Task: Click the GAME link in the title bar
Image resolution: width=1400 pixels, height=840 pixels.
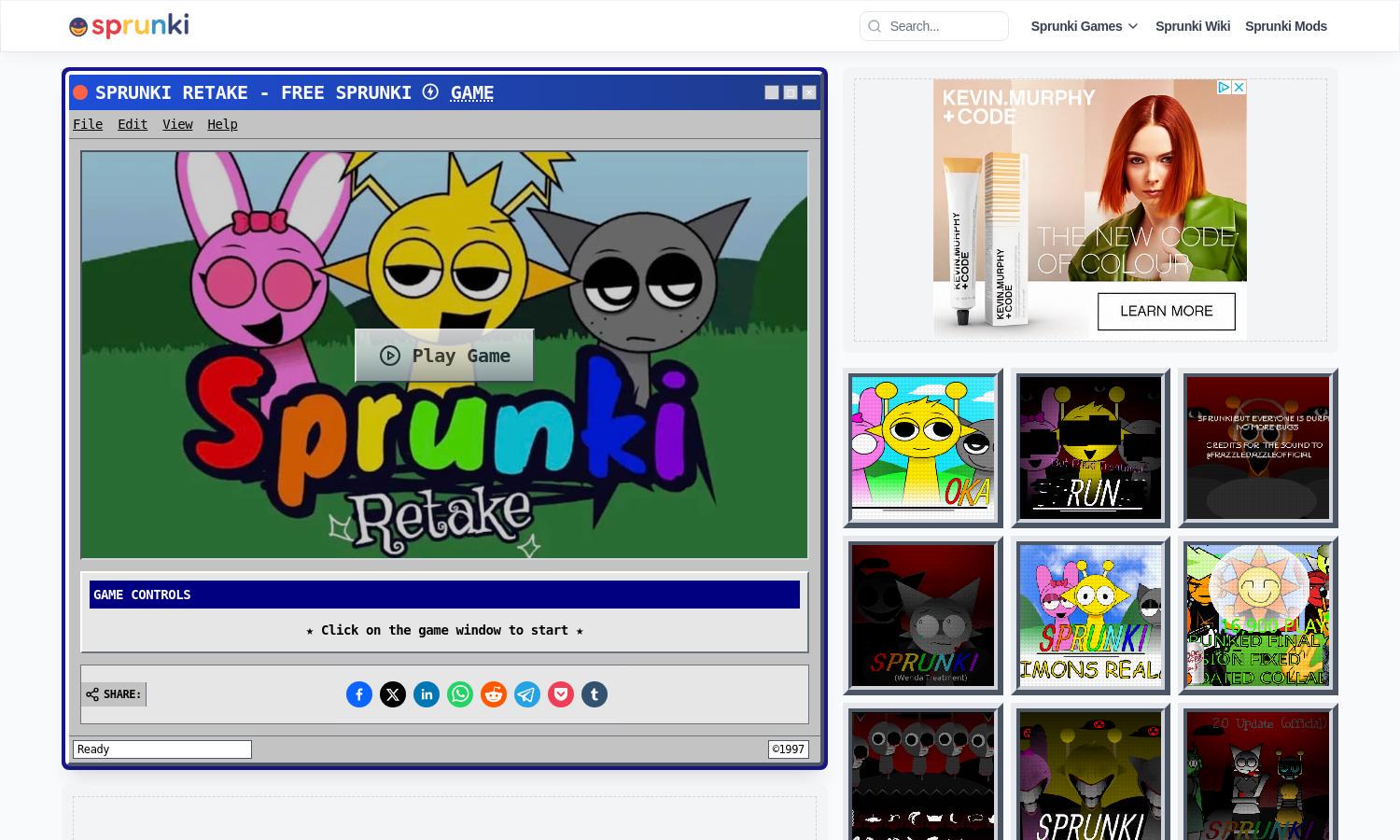Action: (472, 92)
